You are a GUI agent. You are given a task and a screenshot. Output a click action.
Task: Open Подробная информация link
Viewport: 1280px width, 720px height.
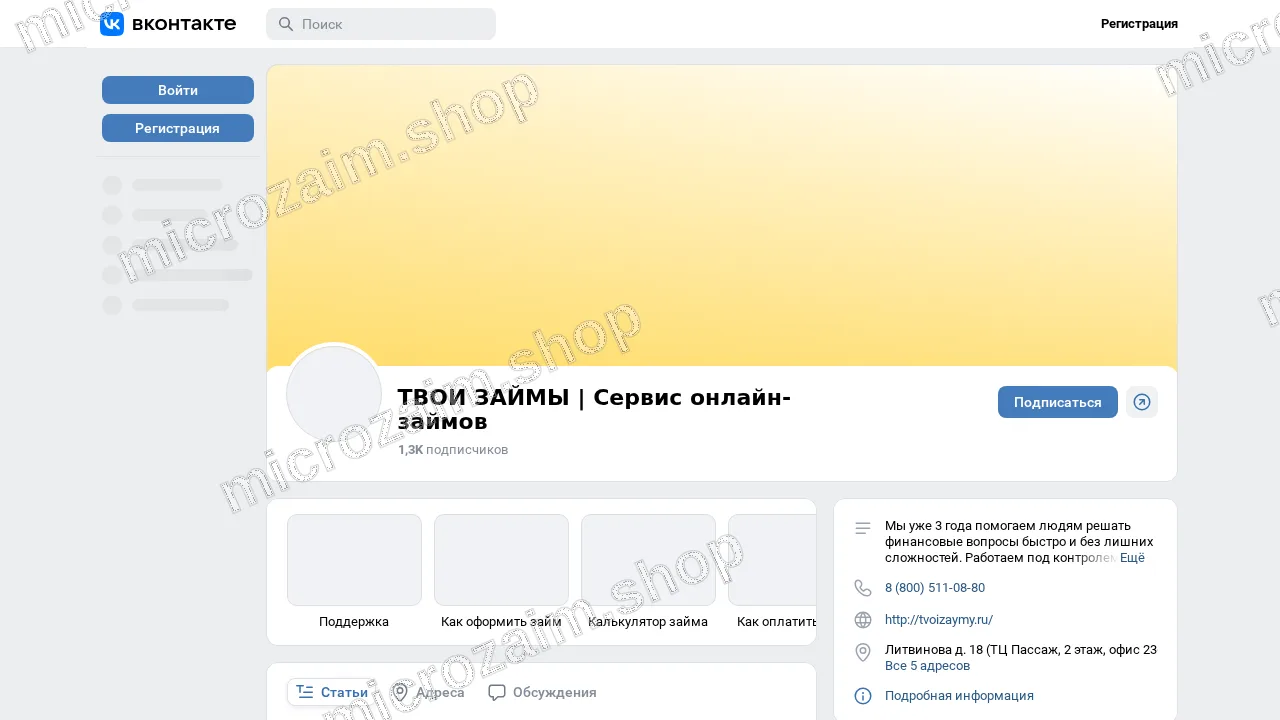click(959, 696)
